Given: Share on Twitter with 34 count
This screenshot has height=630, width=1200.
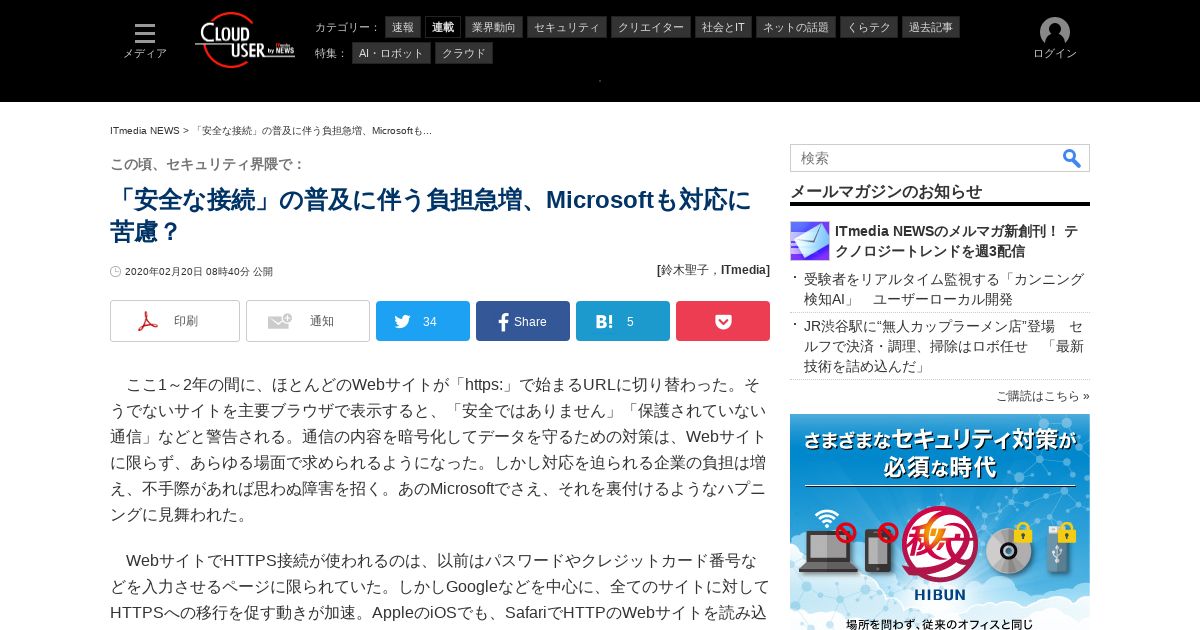Looking at the screenshot, I should tap(423, 321).
